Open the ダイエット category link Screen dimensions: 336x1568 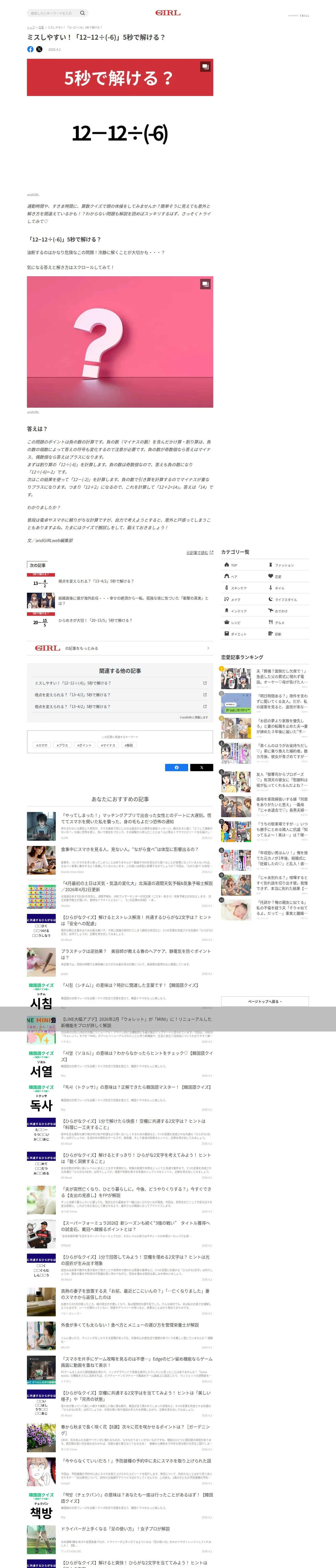(x=239, y=634)
